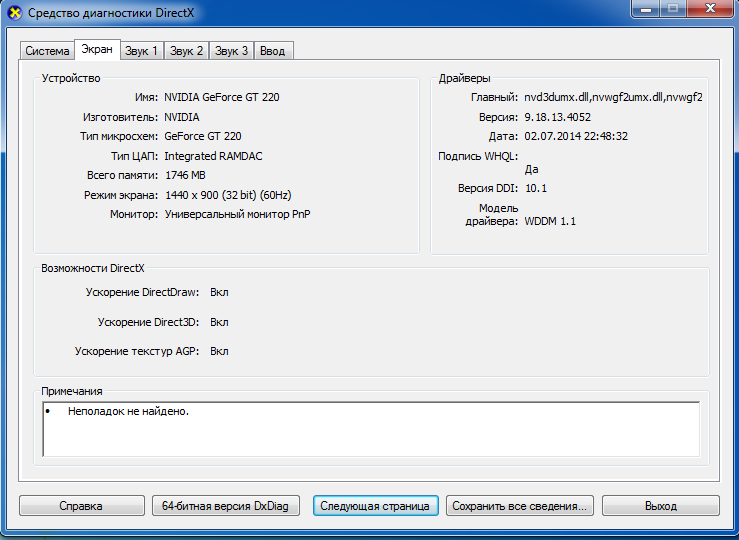Click Вкл next to Ускорение текстур AGP
This screenshot has height=540, width=739.
(x=219, y=352)
